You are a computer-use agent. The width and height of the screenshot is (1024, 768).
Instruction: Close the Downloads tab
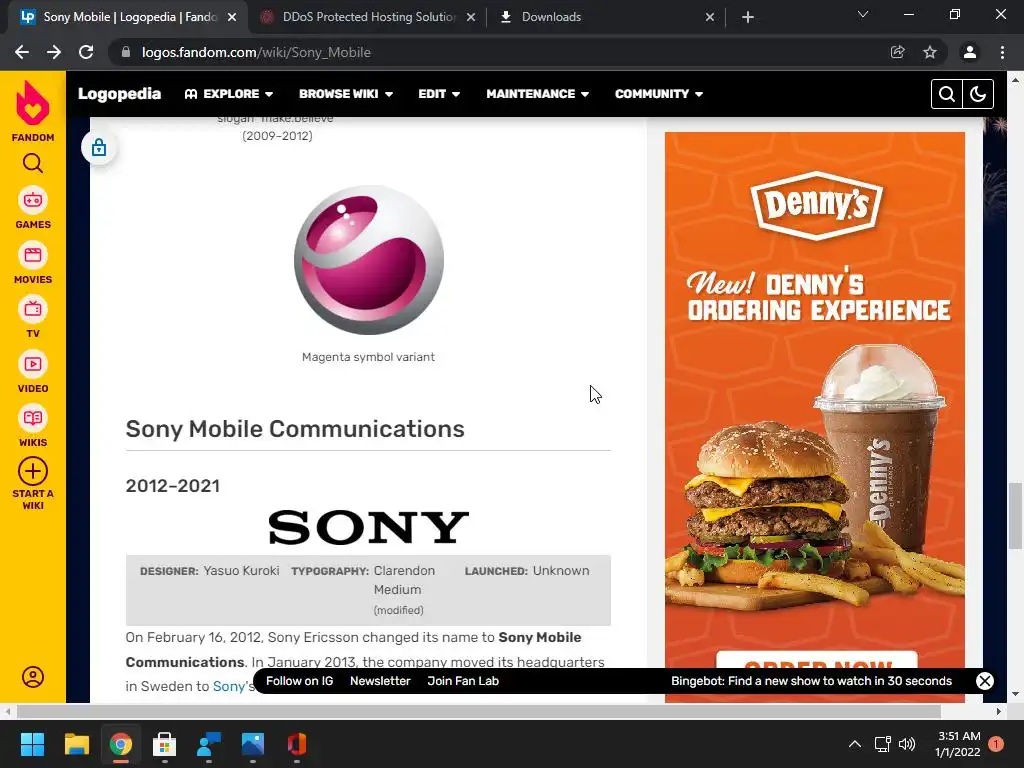click(710, 17)
